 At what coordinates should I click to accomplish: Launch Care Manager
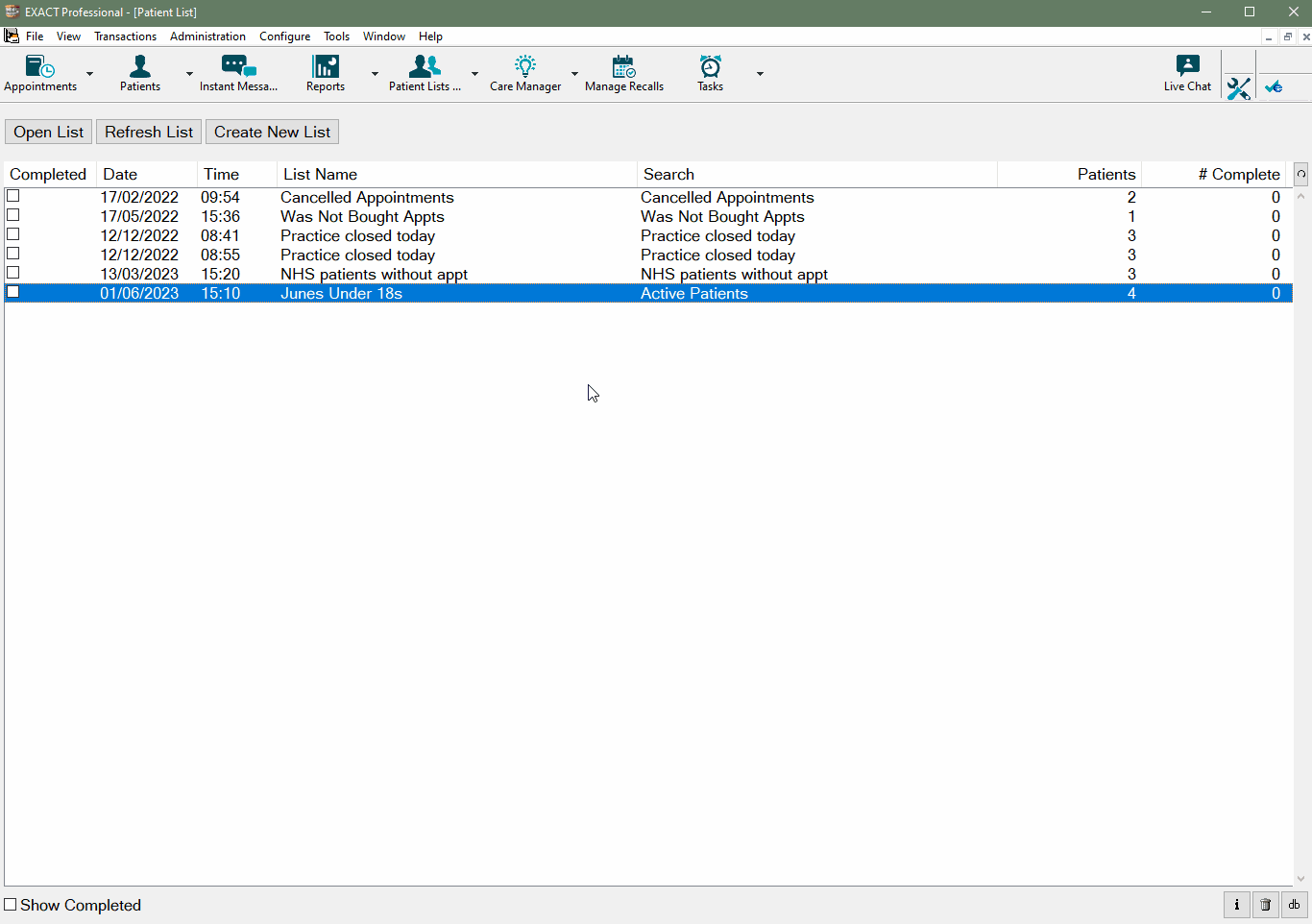point(524,69)
